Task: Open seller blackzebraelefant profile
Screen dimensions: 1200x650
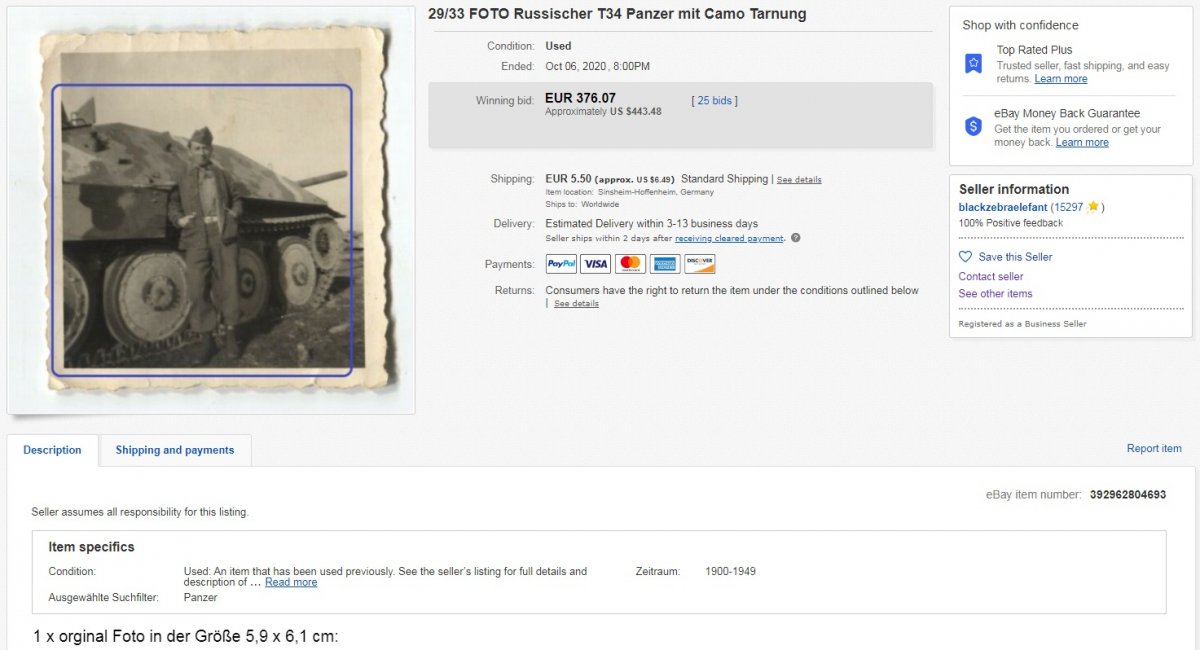Action: click(x=1003, y=207)
